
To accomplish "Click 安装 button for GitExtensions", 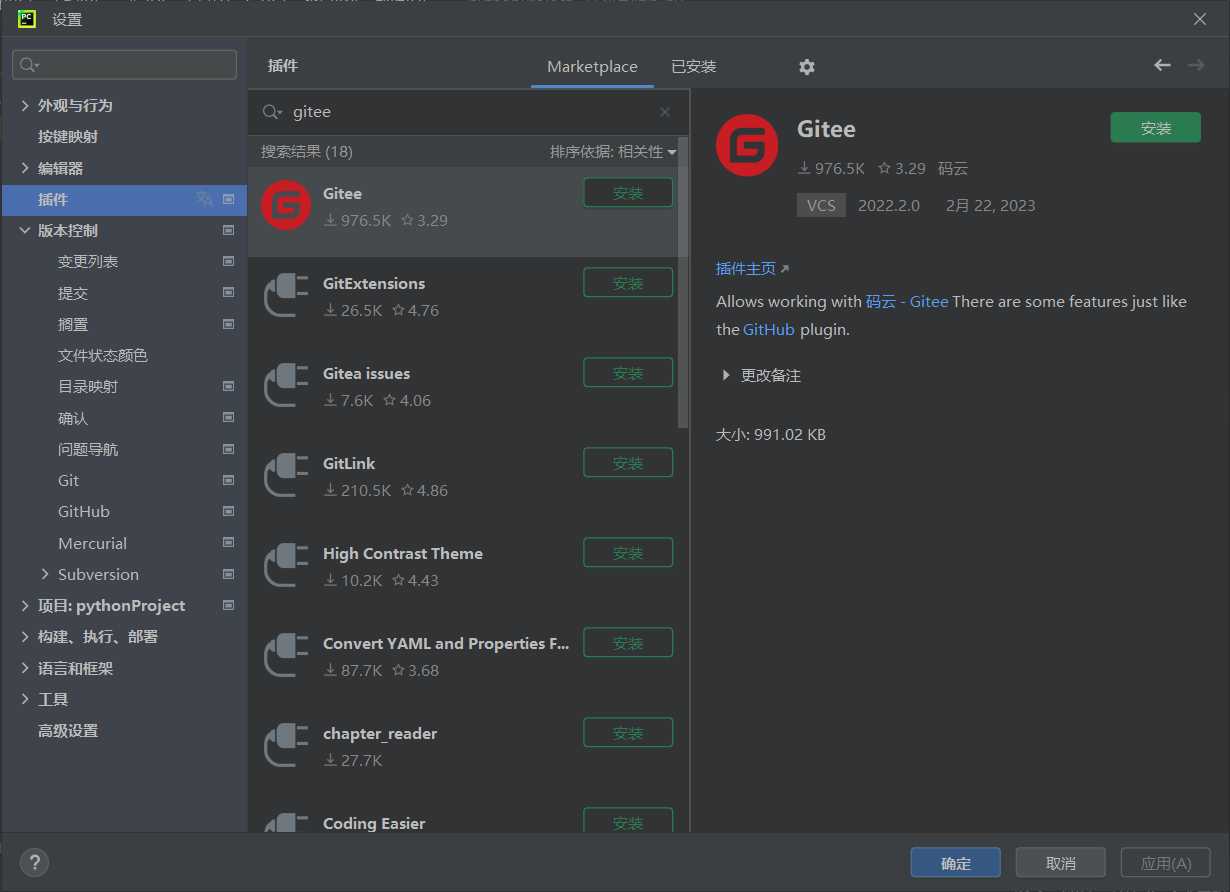I will 628,283.
